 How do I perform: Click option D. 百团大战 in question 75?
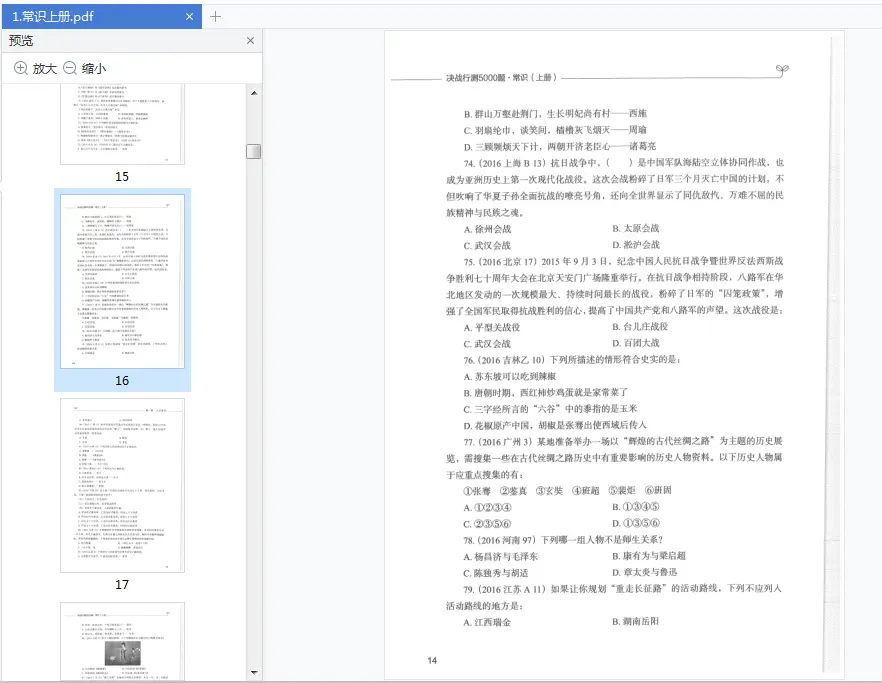point(636,343)
